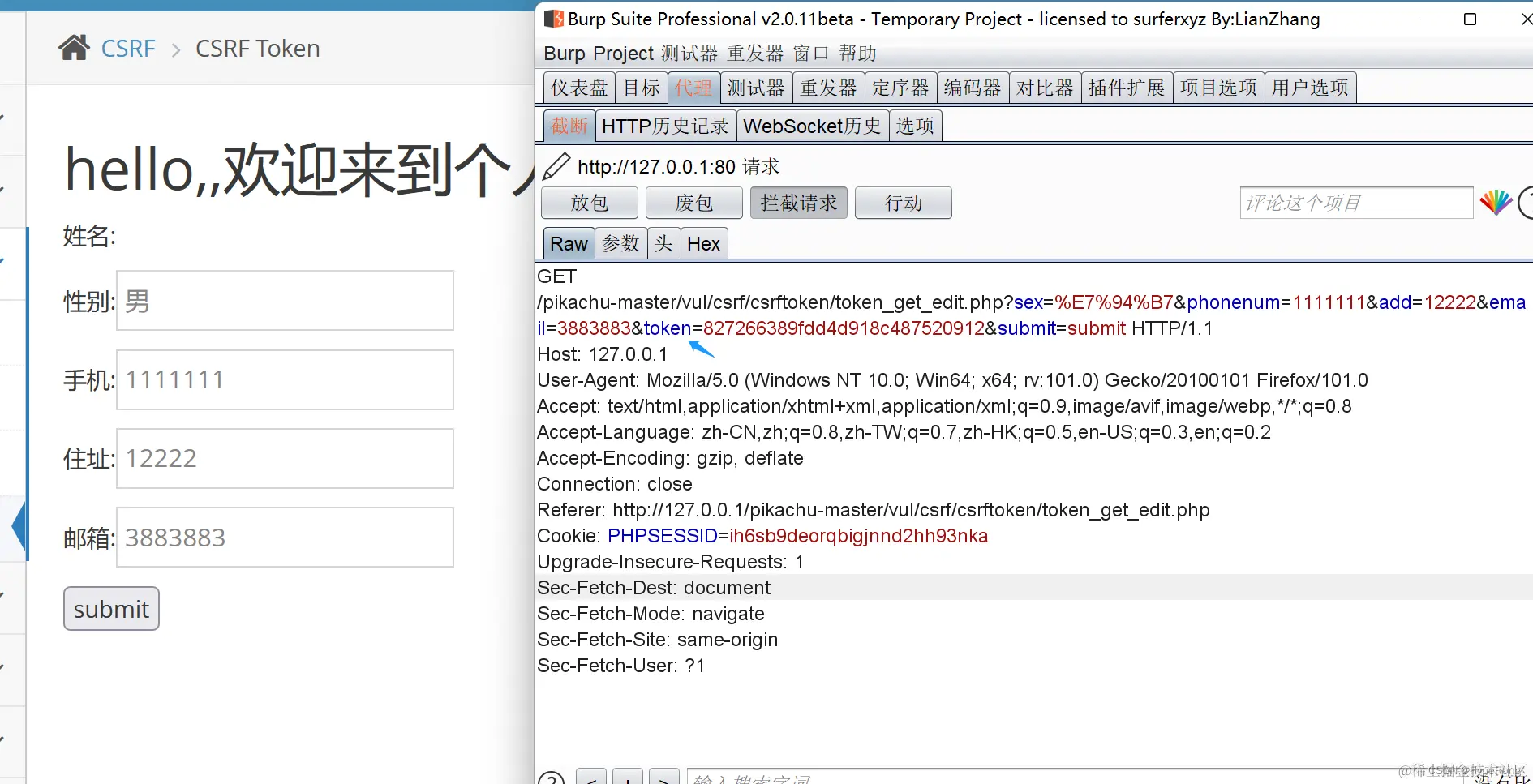Switch to the 项目选项 tab

click(x=1218, y=88)
